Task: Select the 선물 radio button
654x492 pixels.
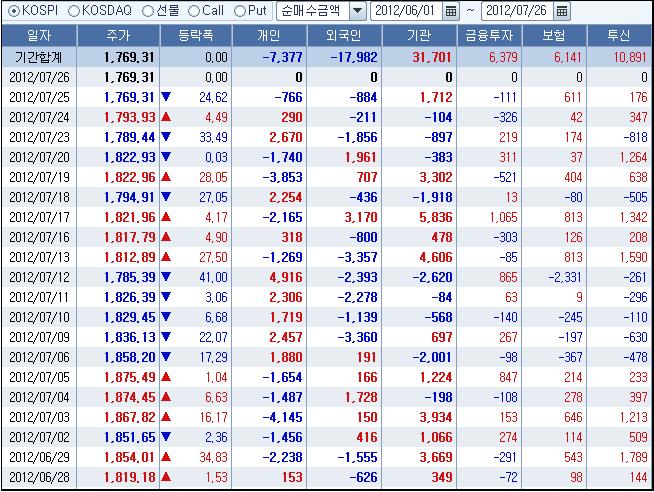Action: coord(148,11)
